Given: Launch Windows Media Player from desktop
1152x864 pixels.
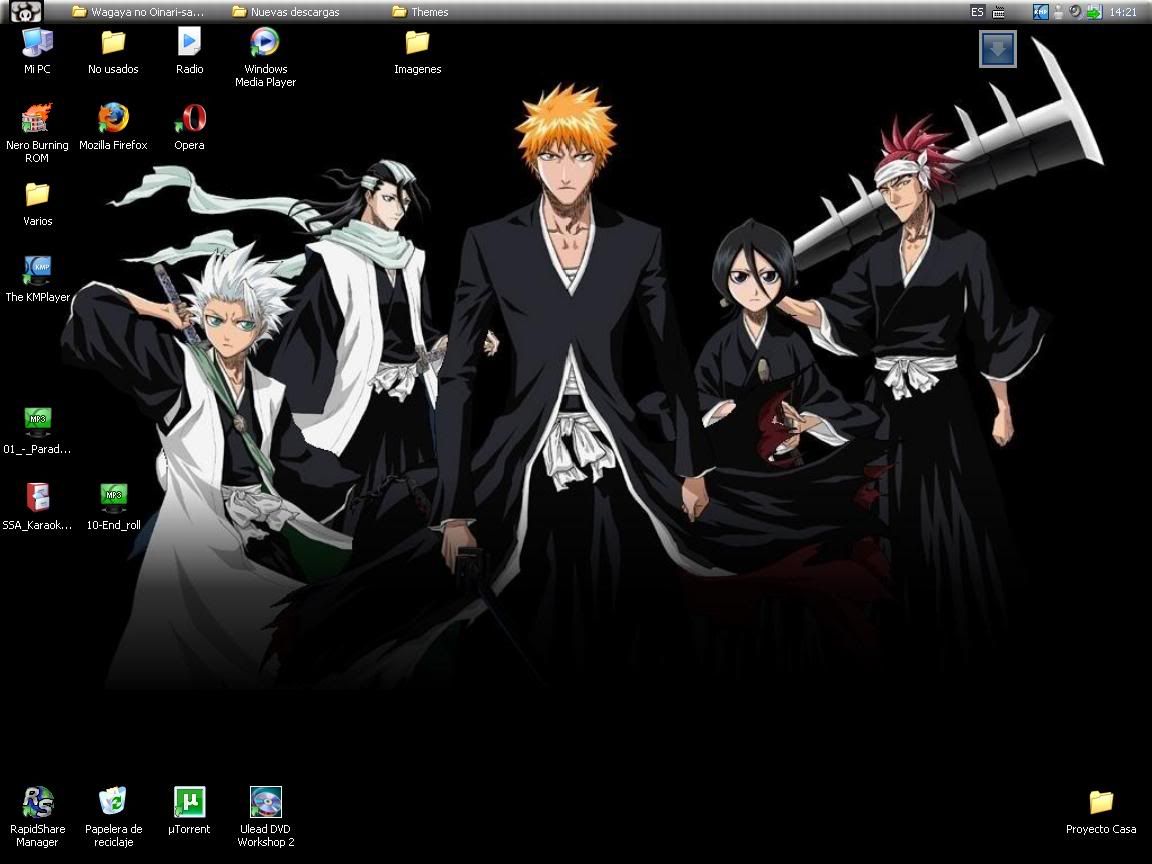Looking at the screenshot, I should (265, 57).
